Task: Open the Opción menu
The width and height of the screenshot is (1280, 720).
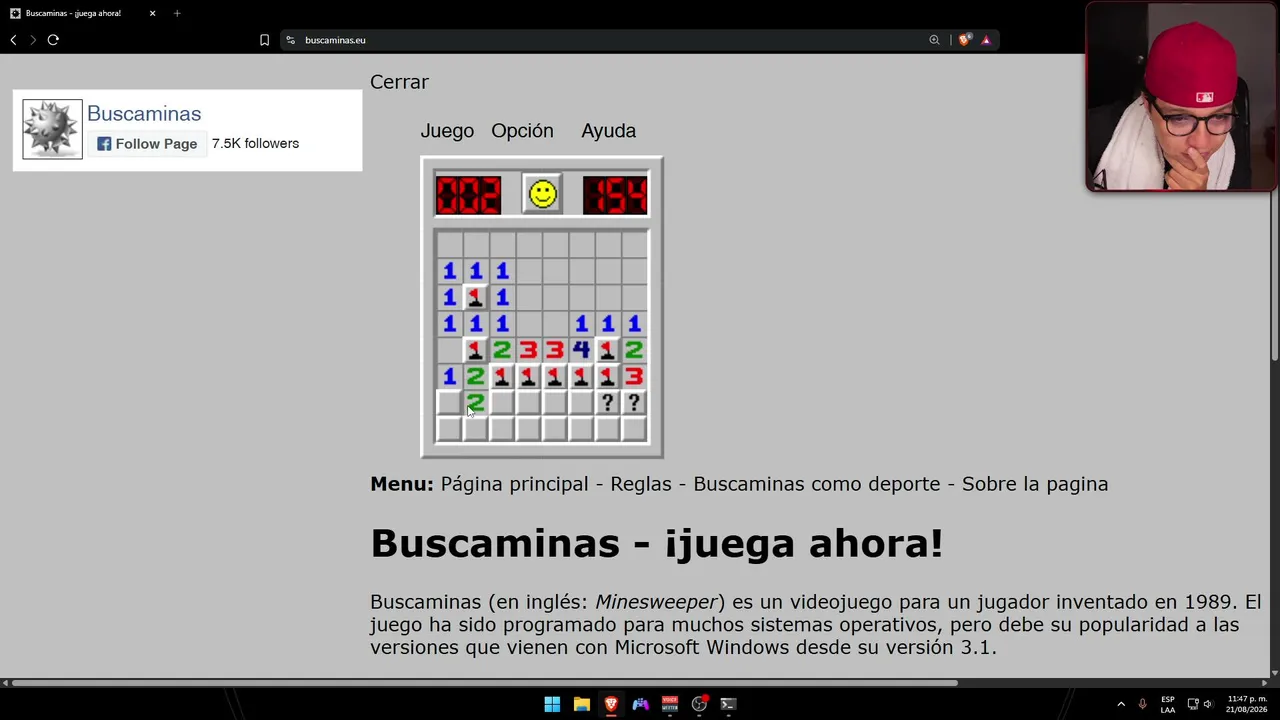Action: tap(522, 131)
